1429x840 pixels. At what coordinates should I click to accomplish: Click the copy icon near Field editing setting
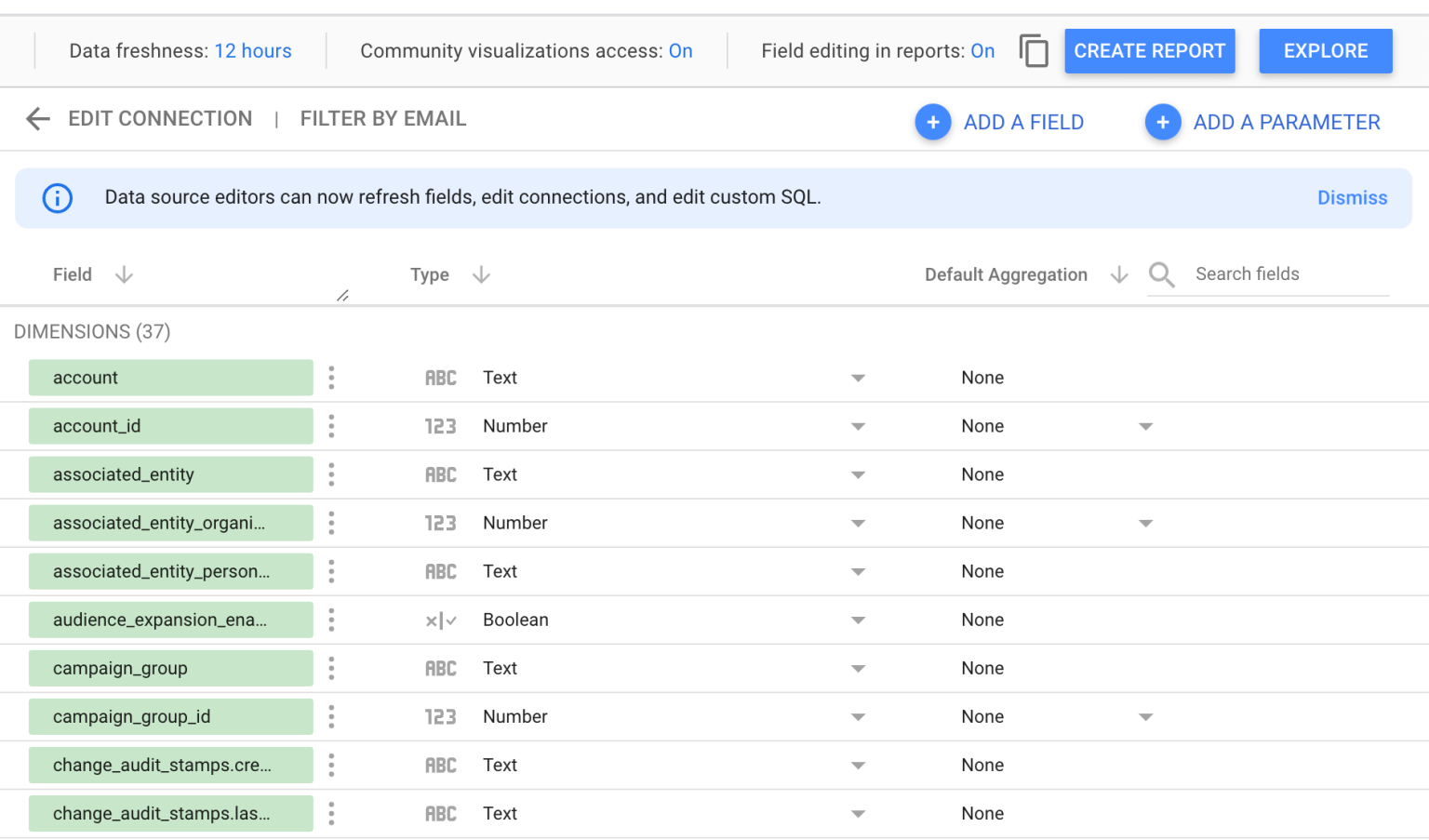pos(1034,51)
